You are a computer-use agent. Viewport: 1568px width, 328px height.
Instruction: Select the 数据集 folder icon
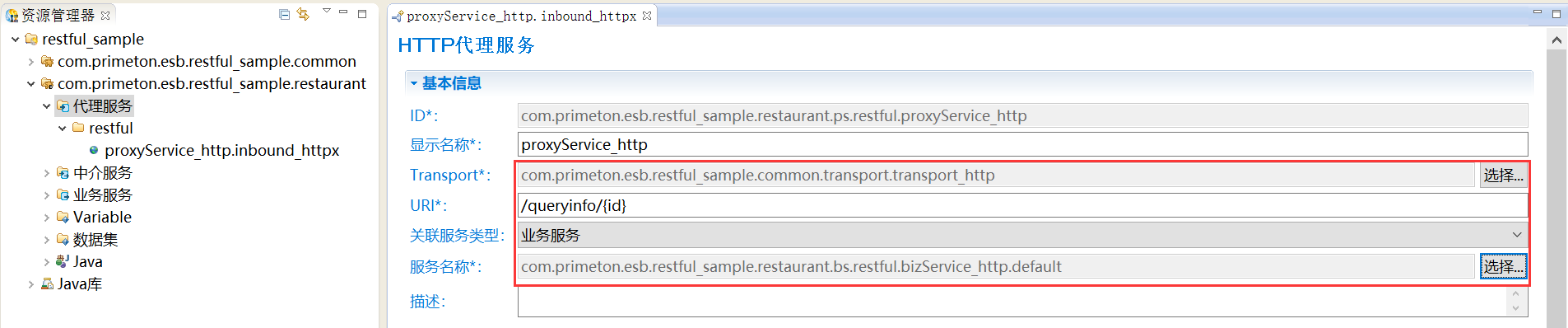[x=63, y=240]
